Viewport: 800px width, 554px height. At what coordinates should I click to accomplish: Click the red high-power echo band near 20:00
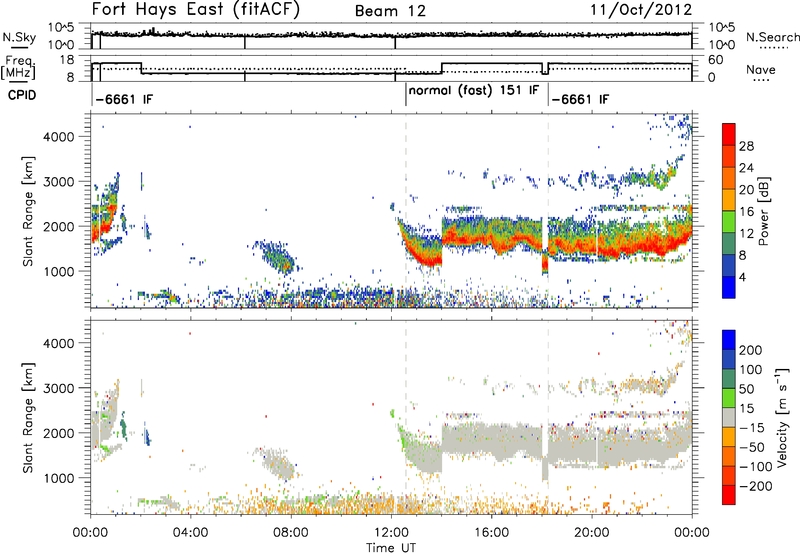pos(592,247)
